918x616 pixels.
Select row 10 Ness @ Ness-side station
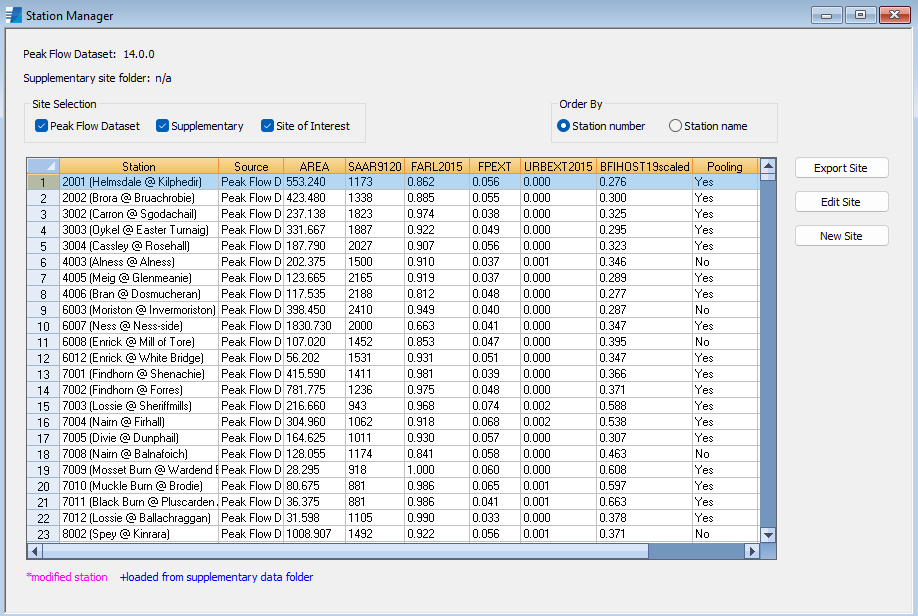point(139,326)
